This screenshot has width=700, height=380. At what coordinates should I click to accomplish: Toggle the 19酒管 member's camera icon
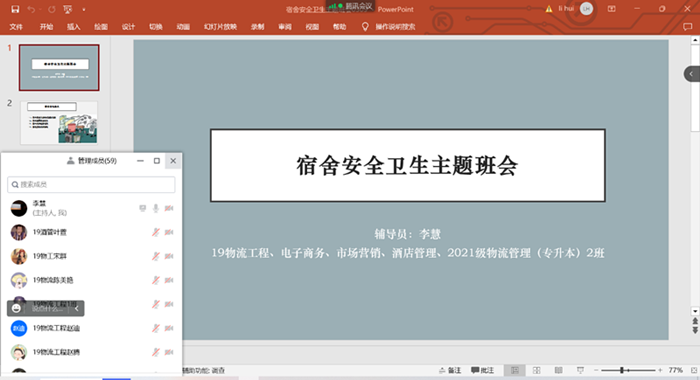(169, 232)
